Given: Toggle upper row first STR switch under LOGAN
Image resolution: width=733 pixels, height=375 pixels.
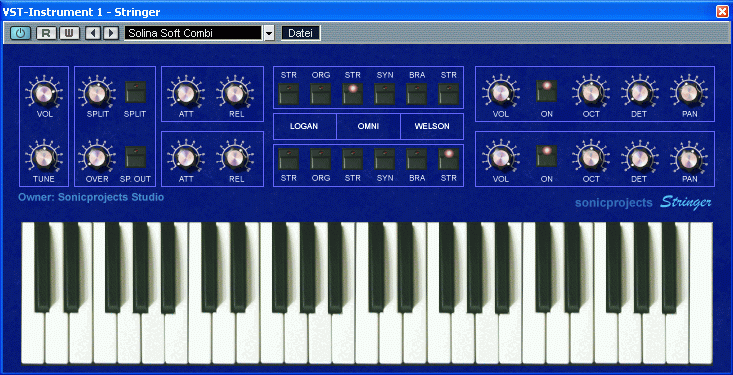Looking at the screenshot, I should point(288,94).
